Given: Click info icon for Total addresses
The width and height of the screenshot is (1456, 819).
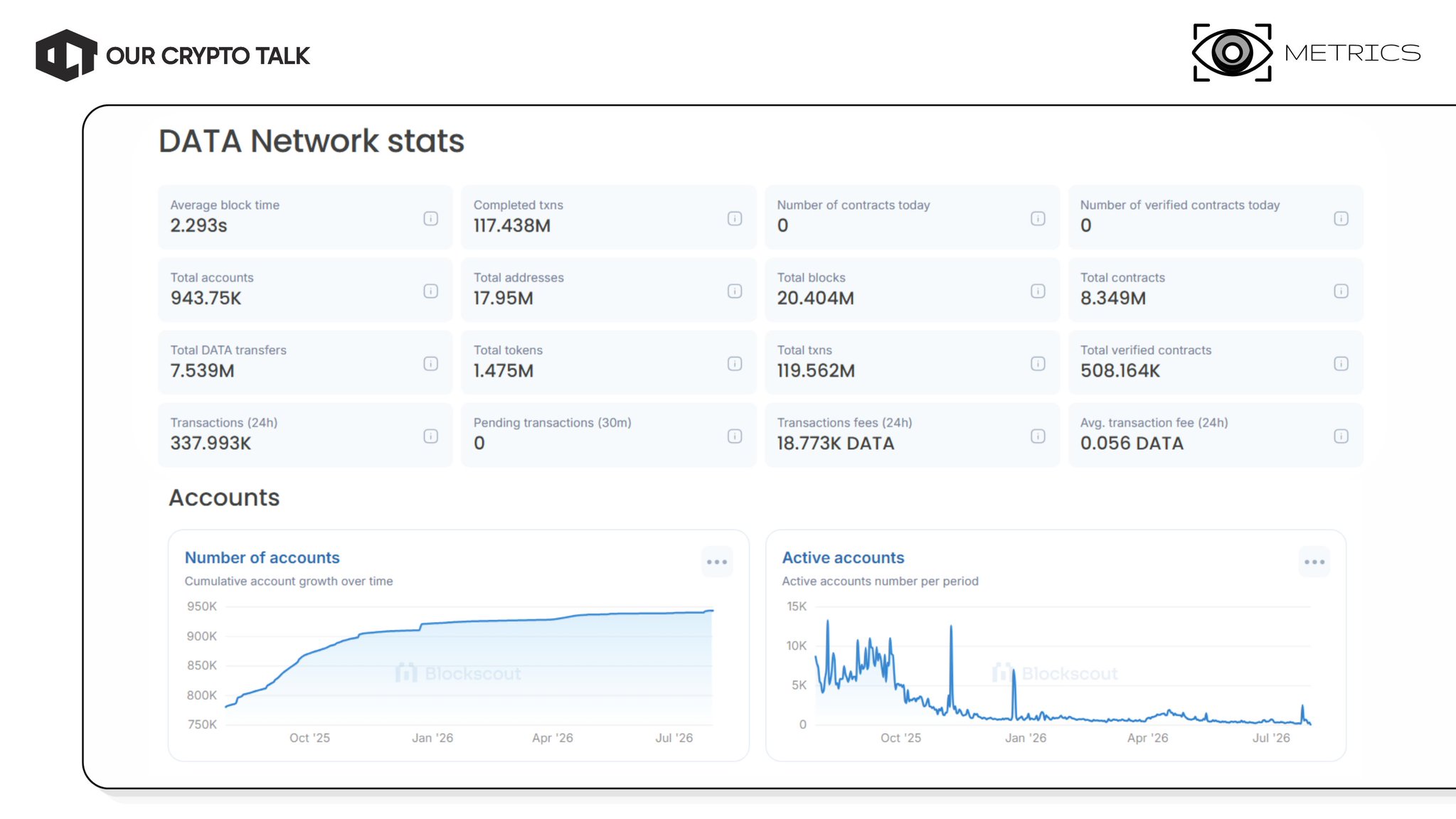Looking at the screenshot, I should pyautogui.click(x=735, y=291).
